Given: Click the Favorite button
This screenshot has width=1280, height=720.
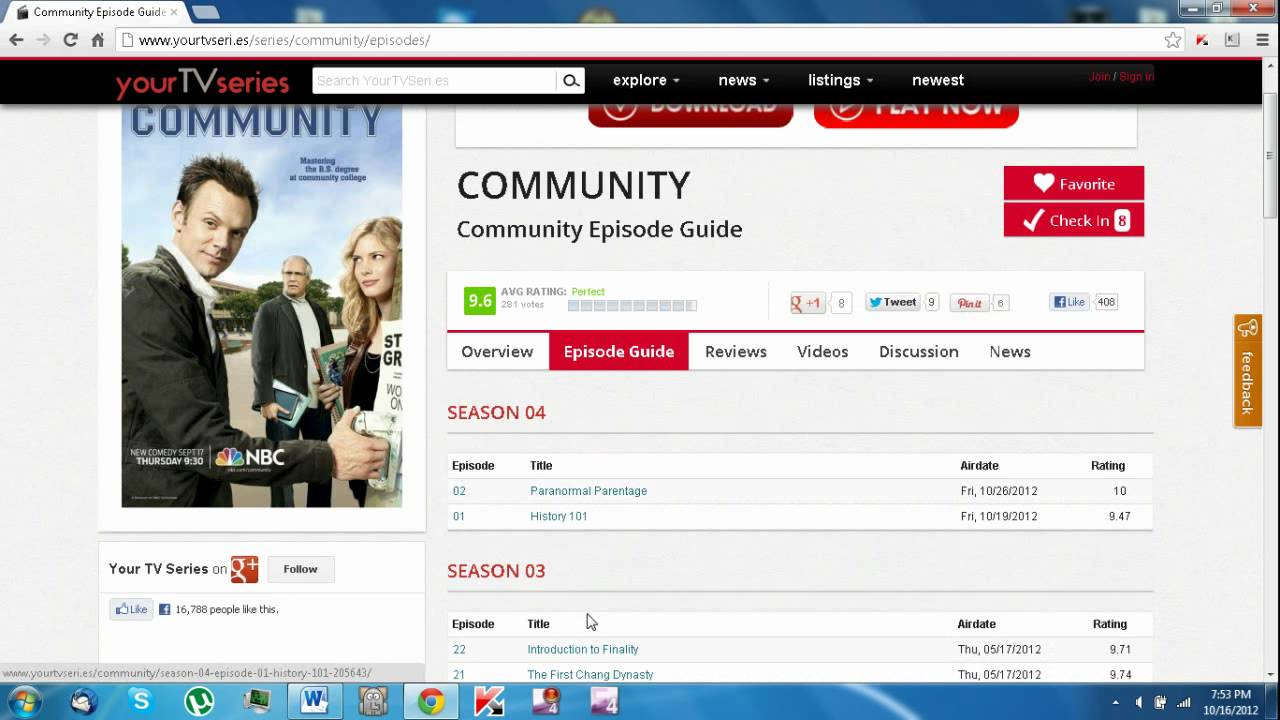Looking at the screenshot, I should click(1074, 183).
